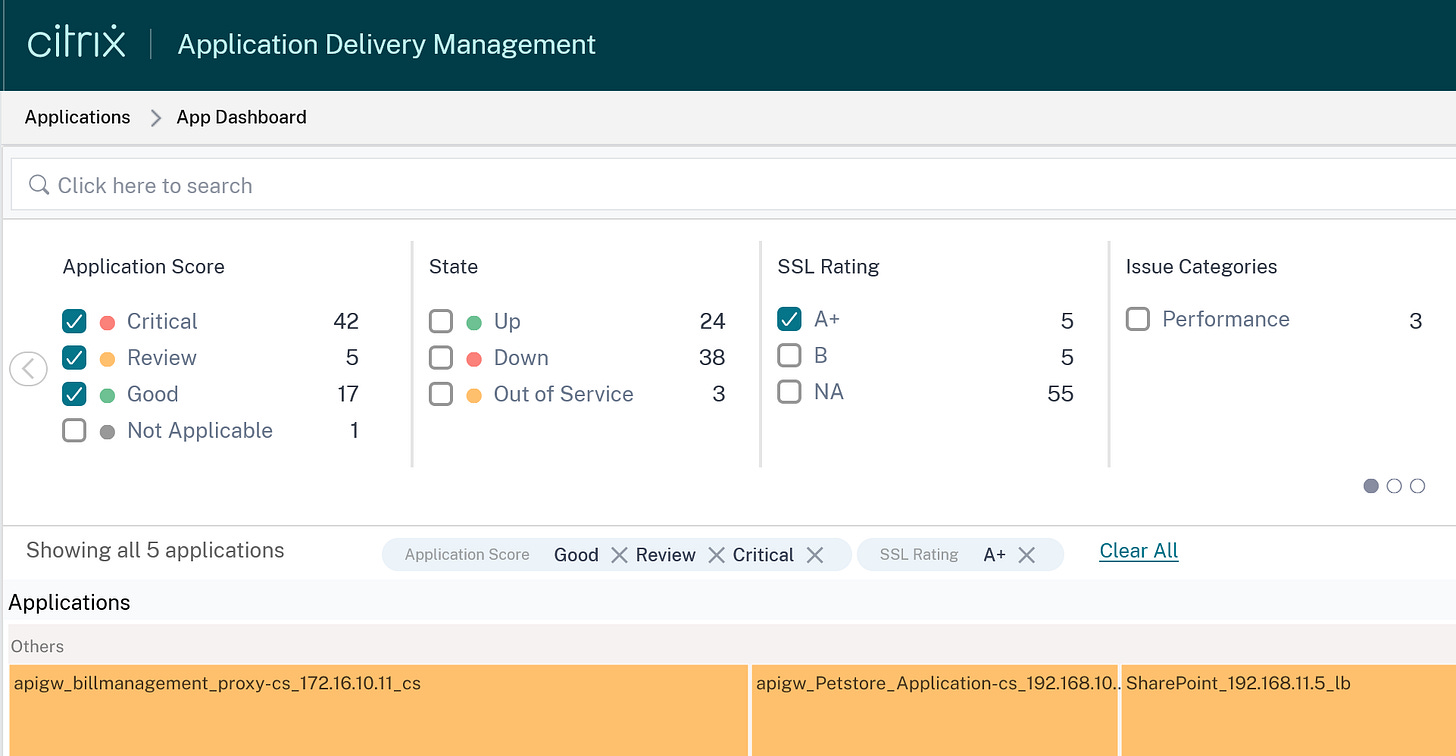Viewport: 1456px width, 756px height.
Task: Open the apigw_billmanagement_proxy application tile
Action: click(x=378, y=710)
